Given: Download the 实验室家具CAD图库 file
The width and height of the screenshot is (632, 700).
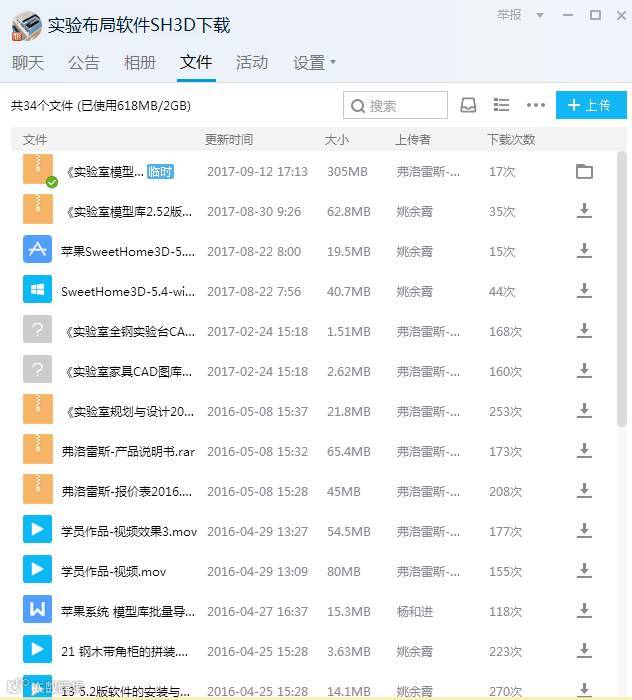Looking at the screenshot, I should (584, 371).
